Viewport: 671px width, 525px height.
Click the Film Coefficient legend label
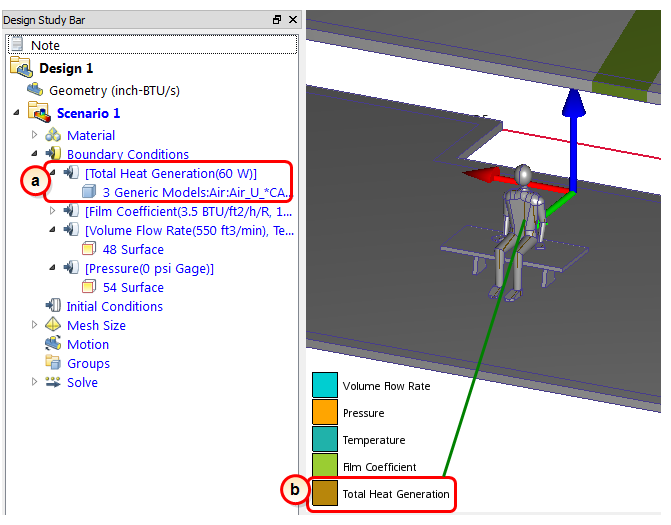(379, 467)
